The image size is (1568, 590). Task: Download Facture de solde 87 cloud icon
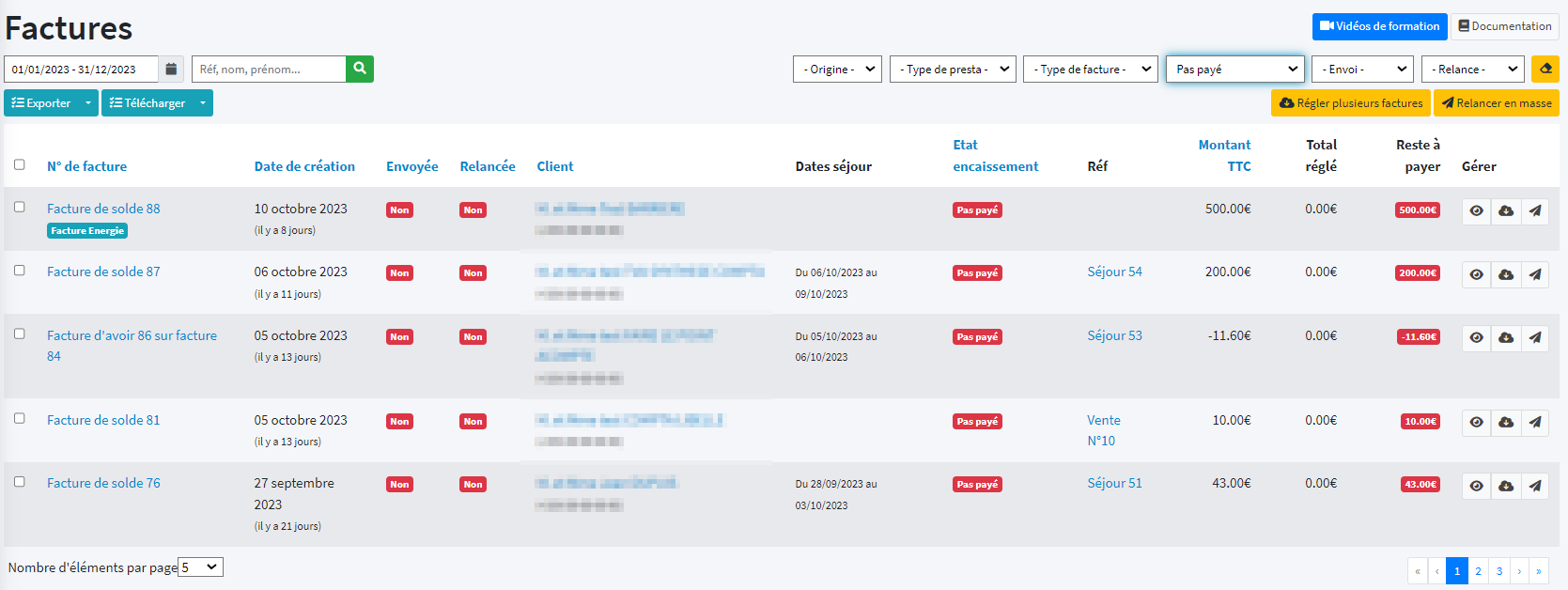tap(1505, 274)
